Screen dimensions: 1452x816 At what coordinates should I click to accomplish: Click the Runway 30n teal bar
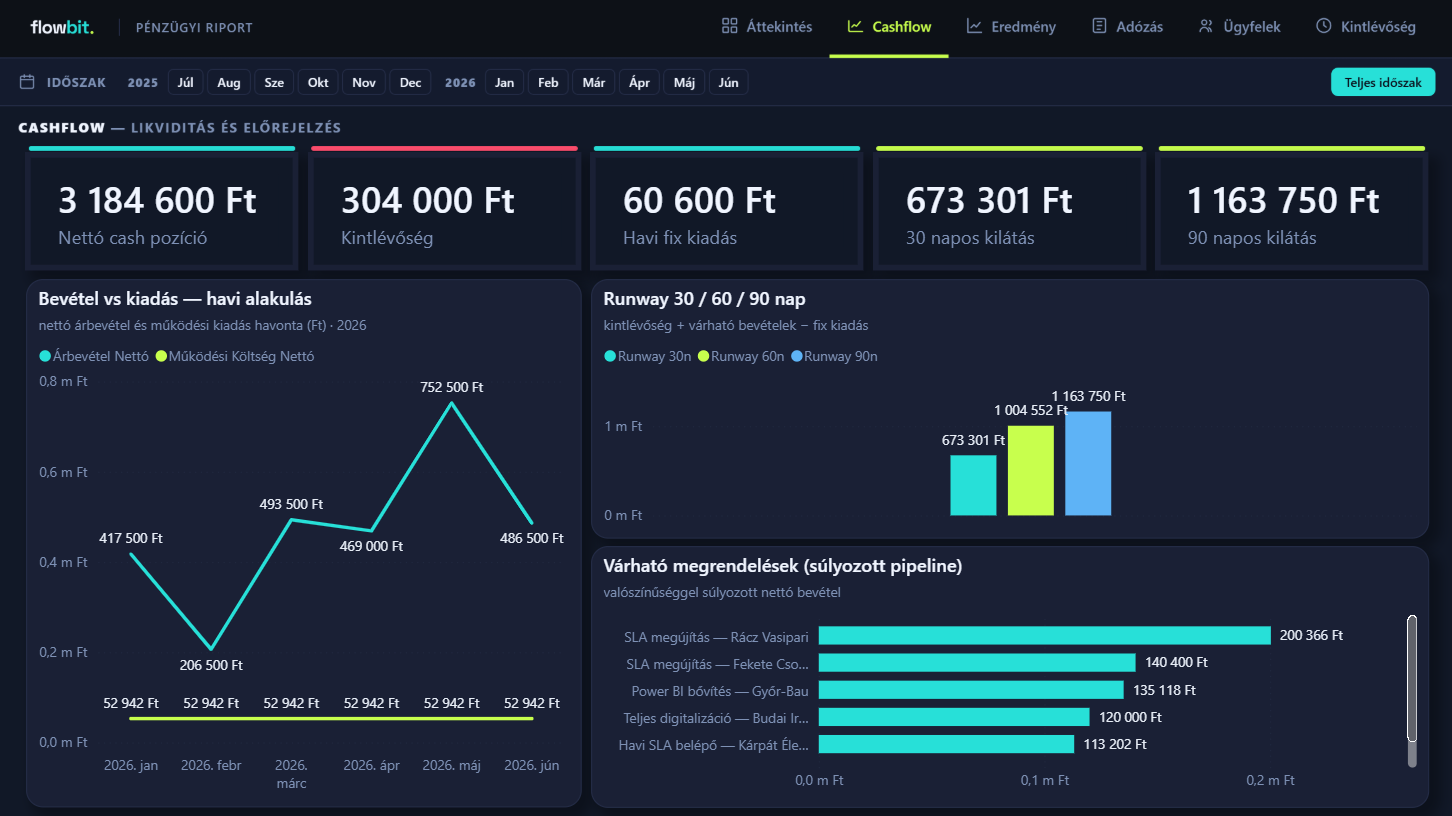tap(973, 485)
